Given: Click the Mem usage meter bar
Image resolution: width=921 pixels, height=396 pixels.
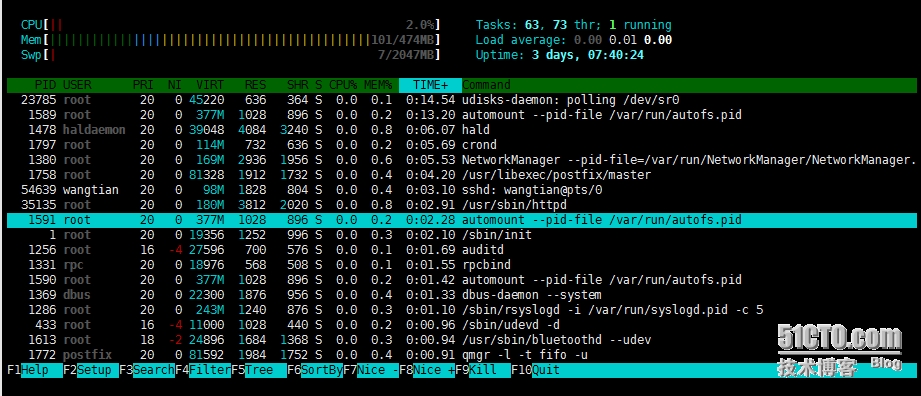Looking at the screenshot, I should pos(230,40).
